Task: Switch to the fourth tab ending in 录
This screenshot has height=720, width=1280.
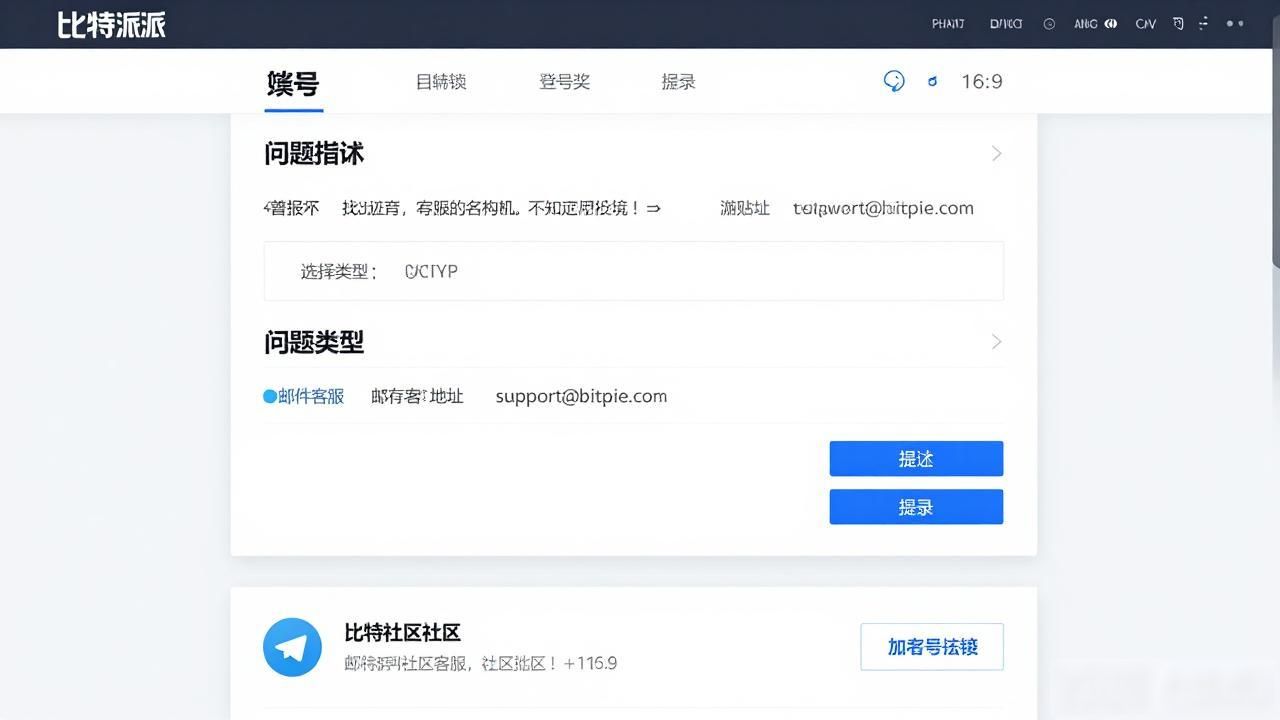Action: [x=678, y=82]
